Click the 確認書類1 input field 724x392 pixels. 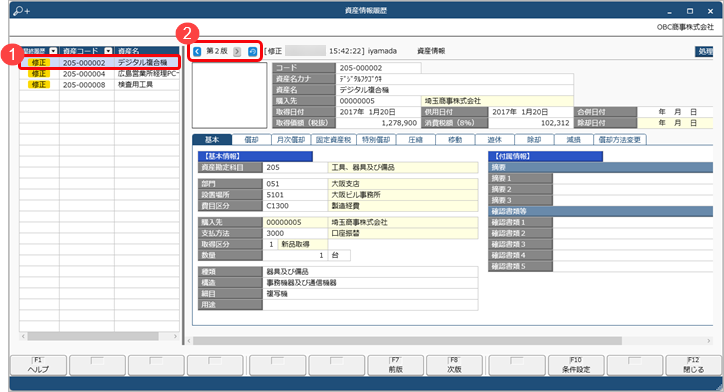point(633,222)
